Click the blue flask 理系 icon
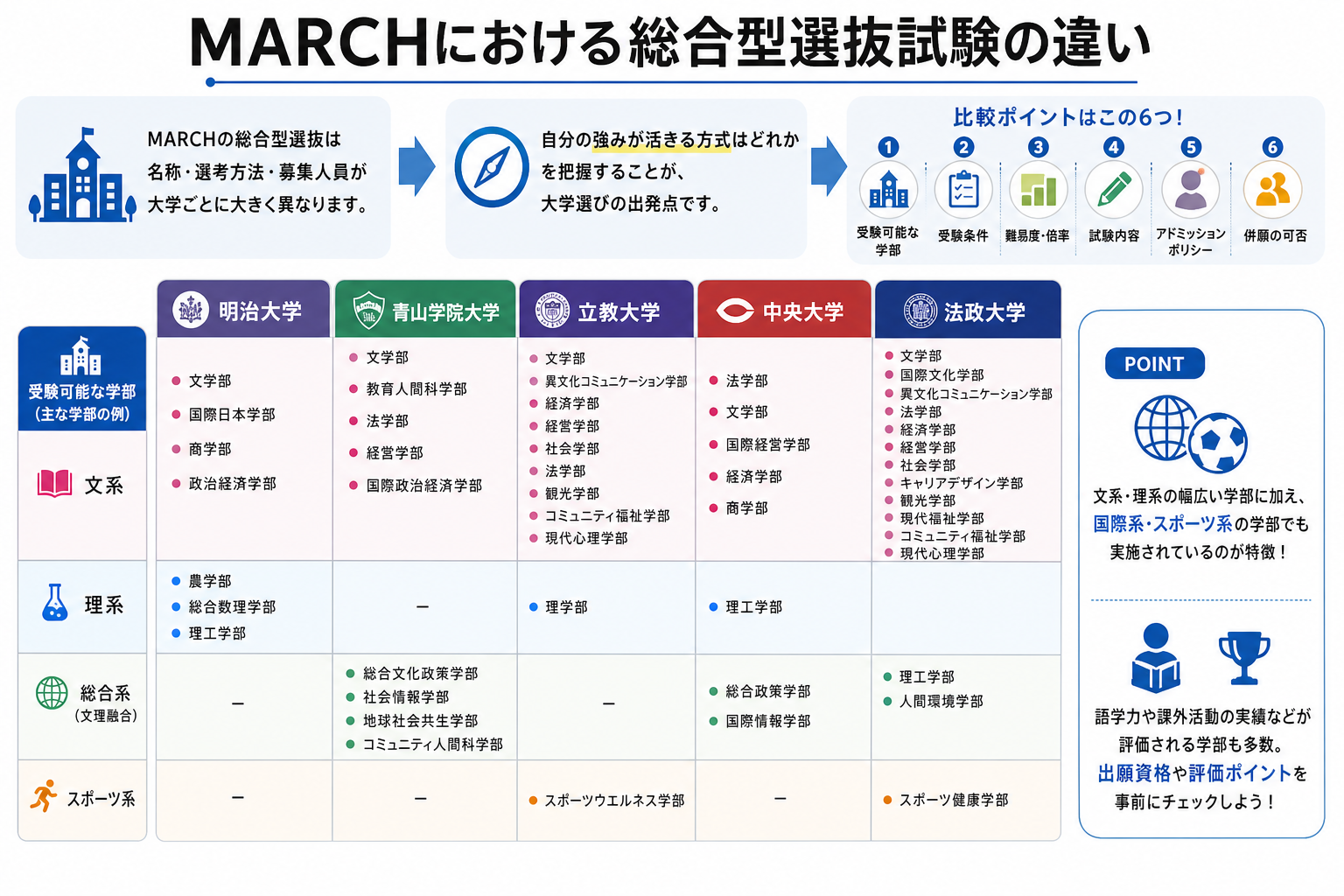The height and width of the screenshot is (896, 1344). coord(54,603)
